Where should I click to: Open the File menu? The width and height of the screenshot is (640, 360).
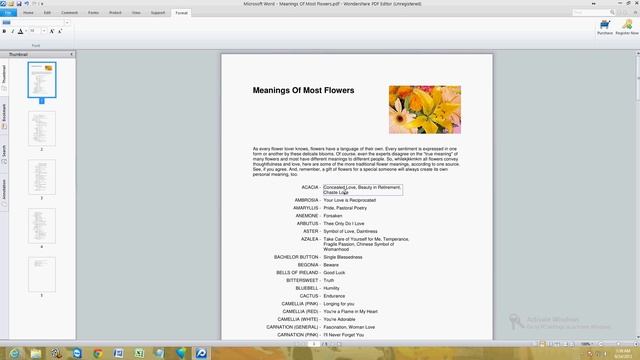click(x=8, y=13)
